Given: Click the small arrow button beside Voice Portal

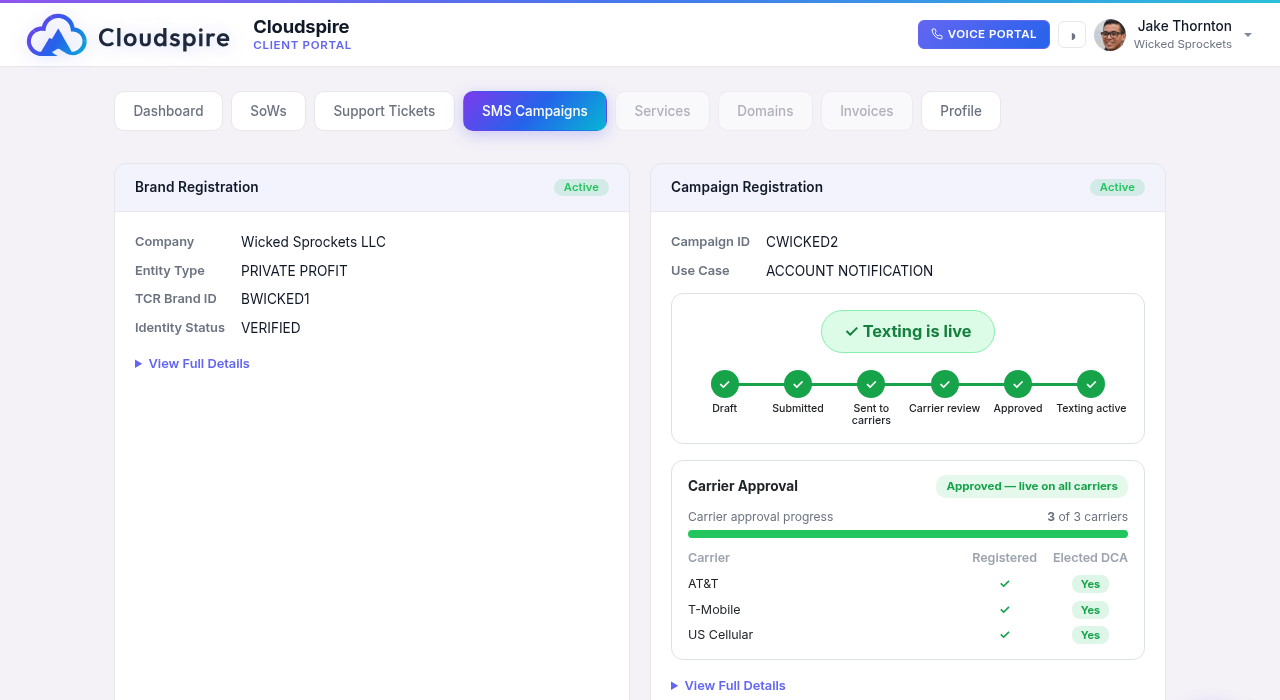Looking at the screenshot, I should pos(1072,35).
